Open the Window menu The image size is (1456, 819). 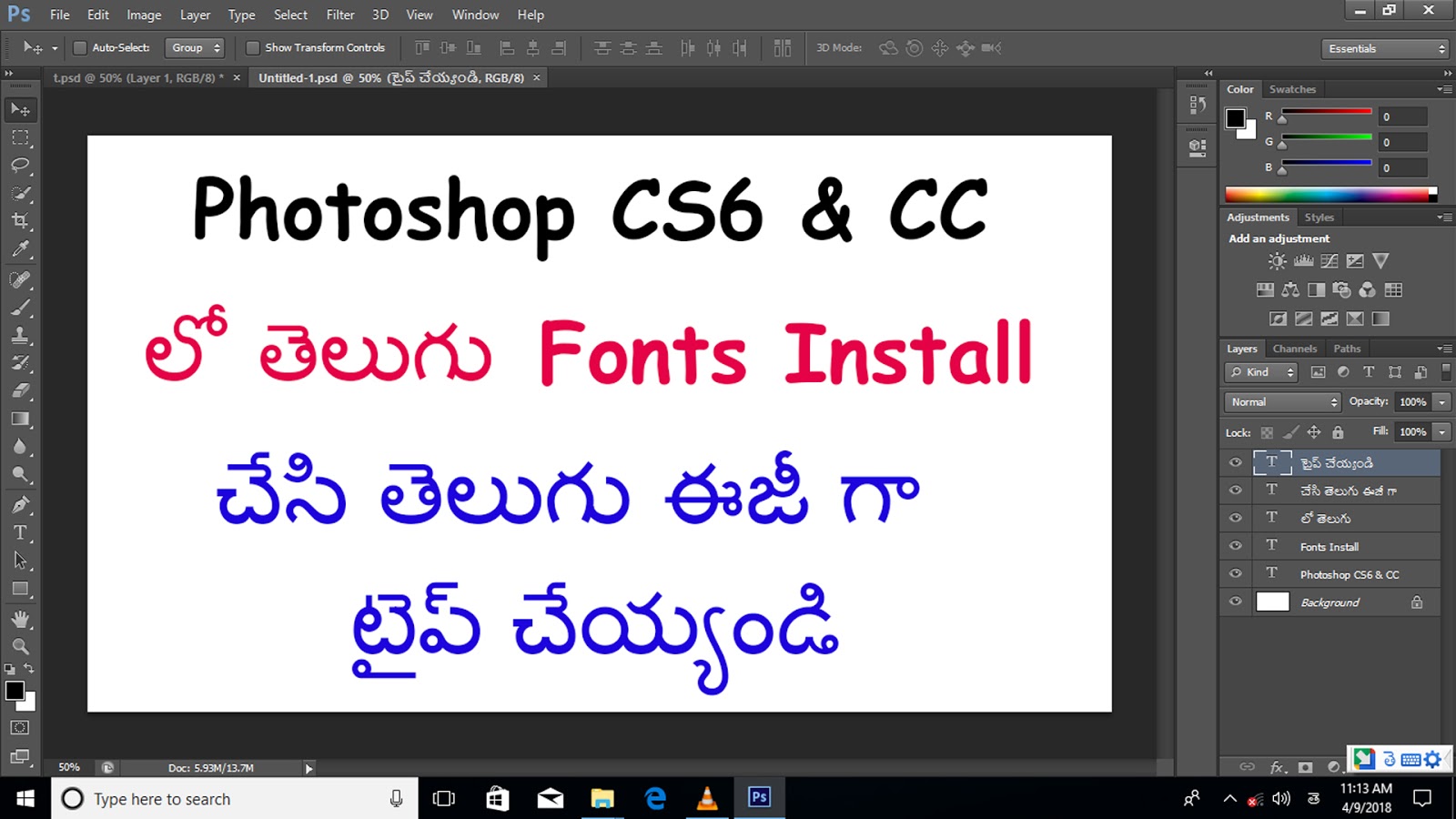pyautogui.click(x=475, y=15)
